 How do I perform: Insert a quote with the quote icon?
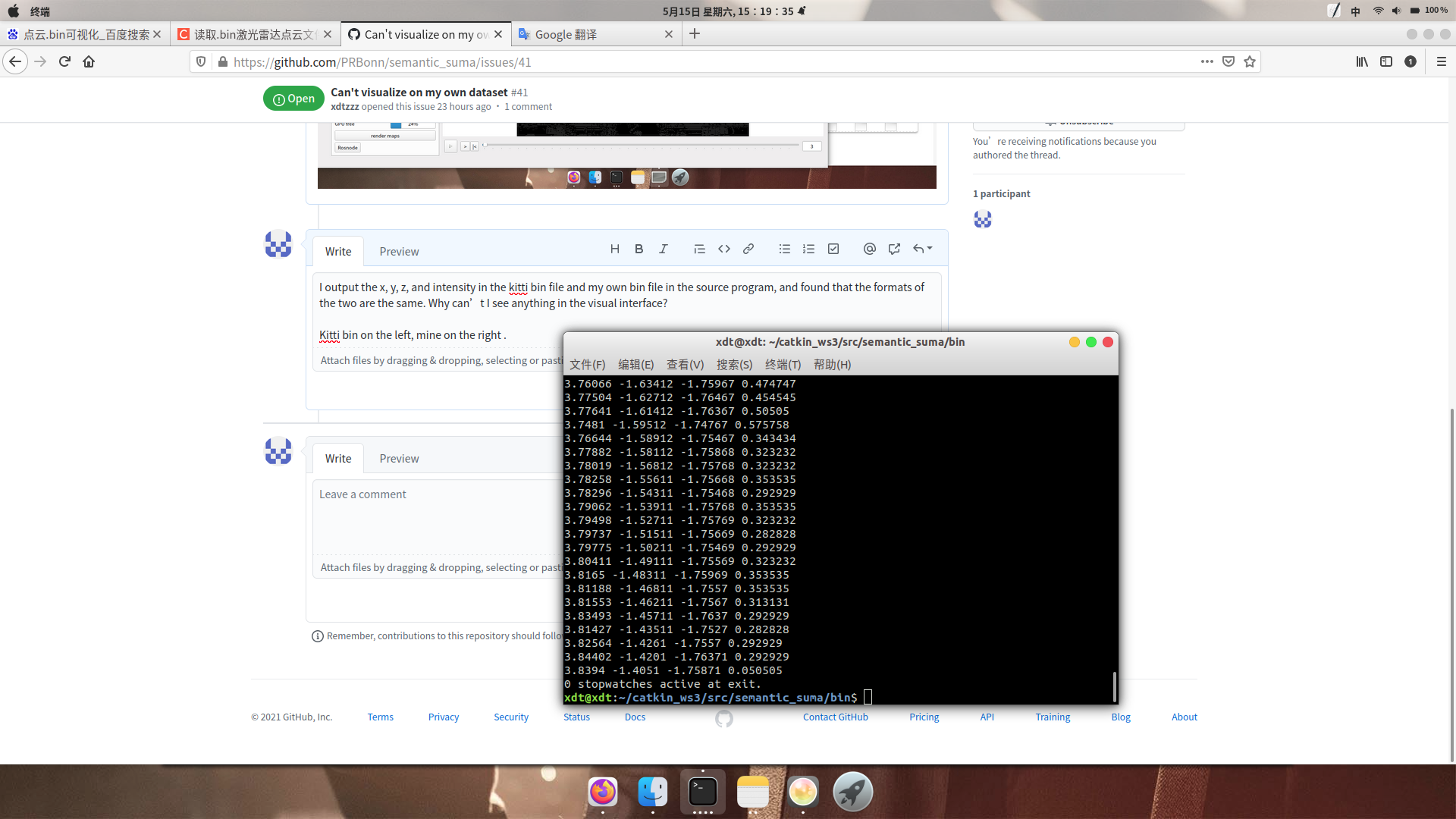(699, 249)
